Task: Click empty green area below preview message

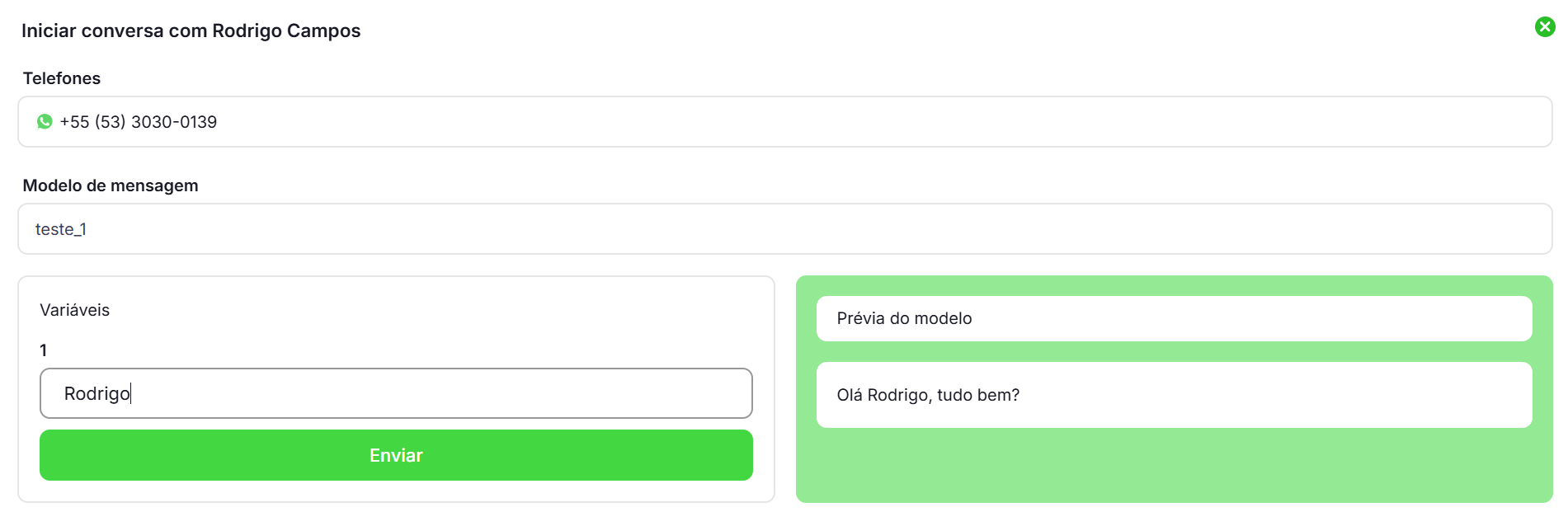Action: coord(1173,466)
